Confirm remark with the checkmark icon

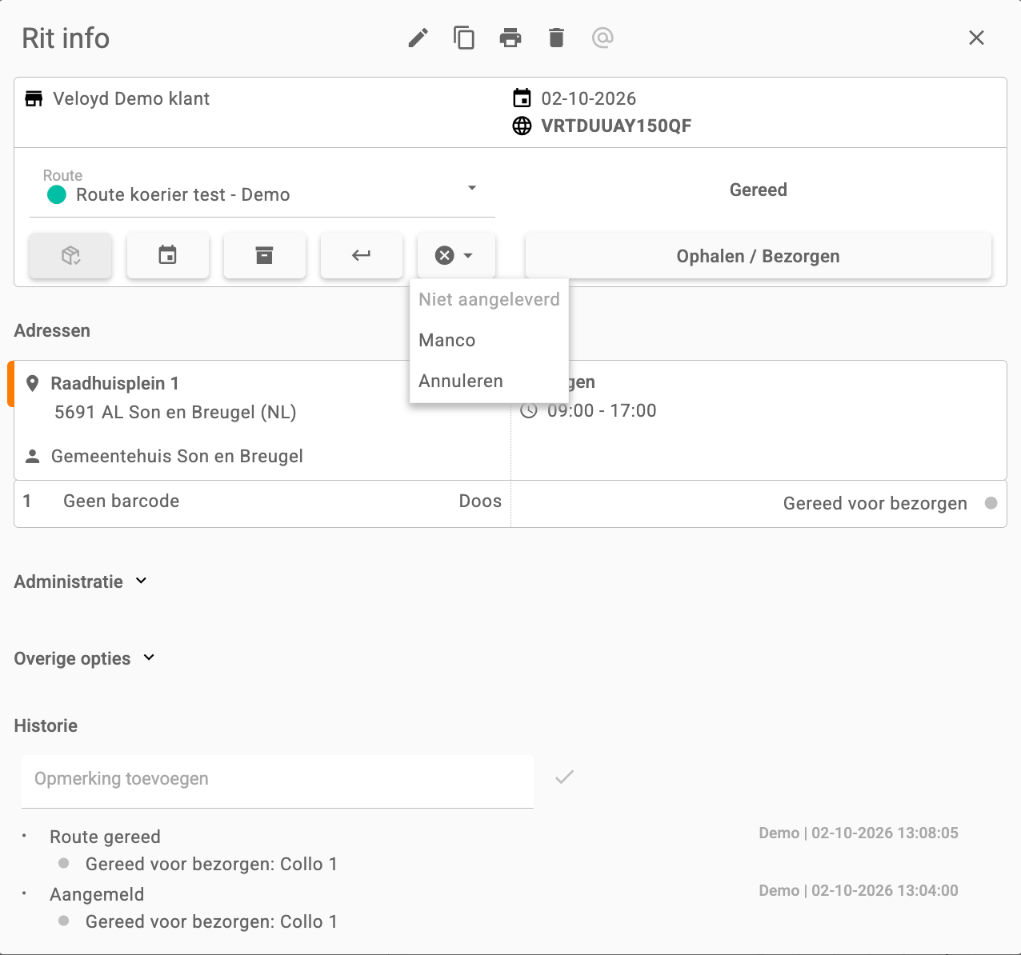pyautogui.click(x=564, y=777)
